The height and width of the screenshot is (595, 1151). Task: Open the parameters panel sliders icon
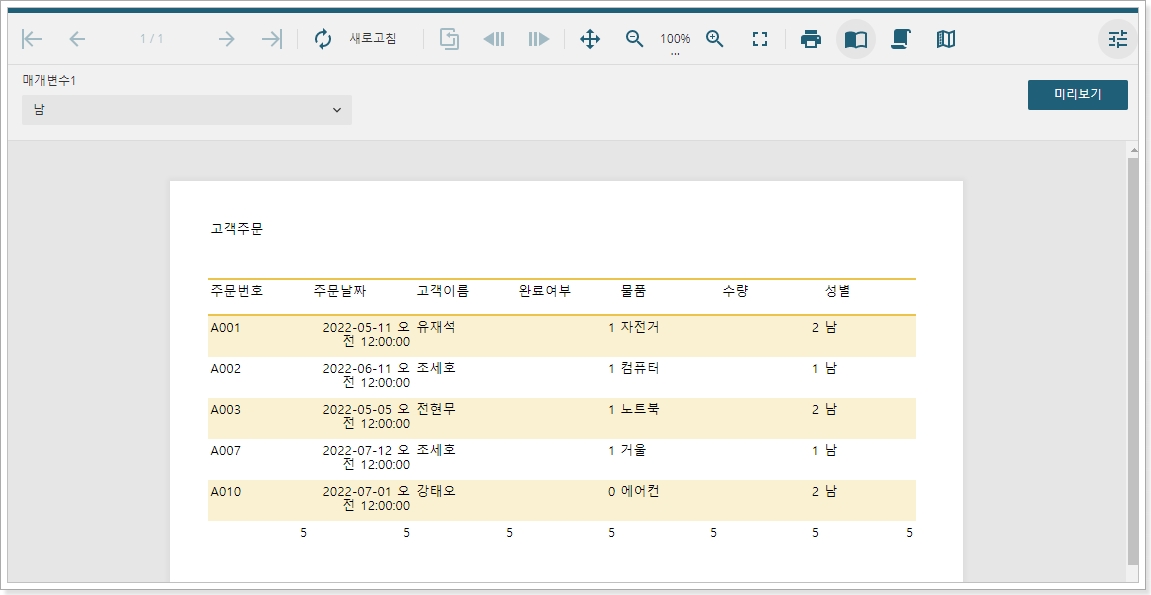click(1118, 39)
